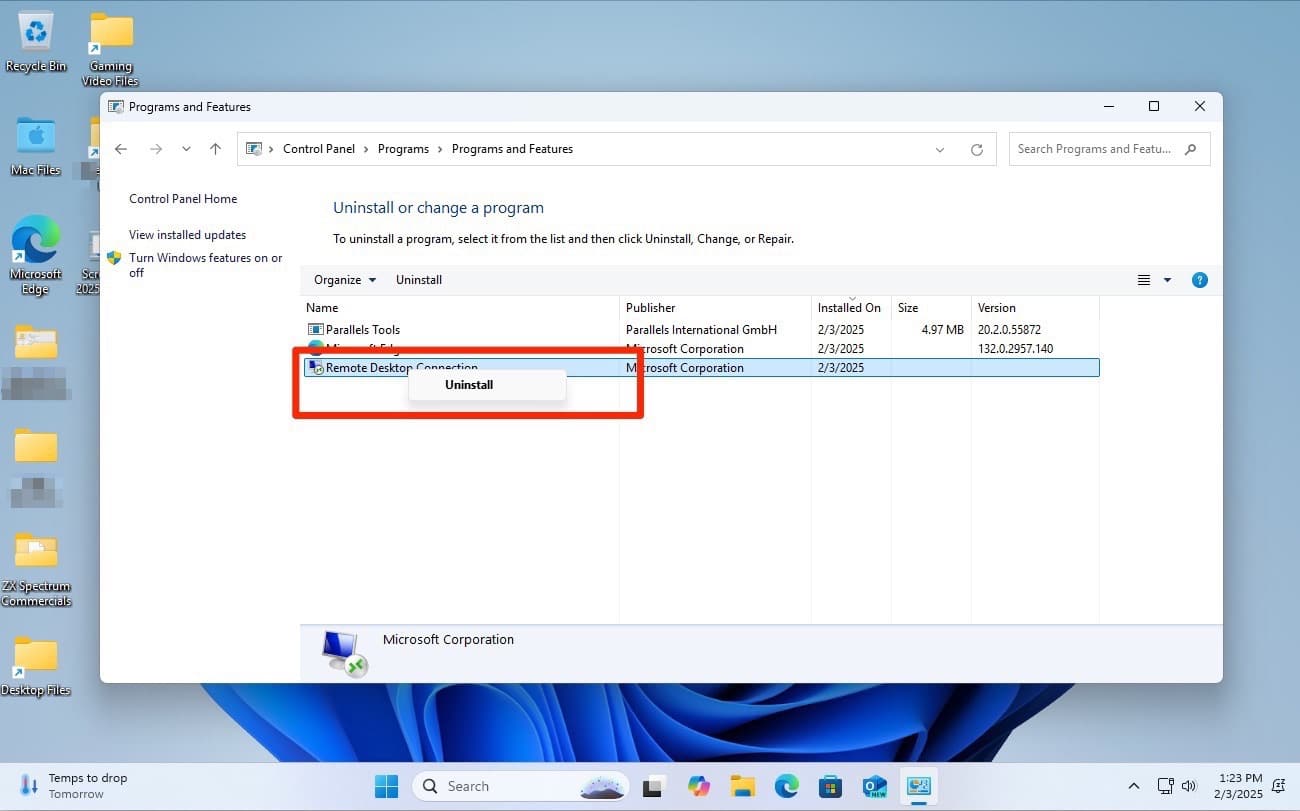Open File Explorer from the taskbar
This screenshot has width=1300, height=811.
[742, 786]
